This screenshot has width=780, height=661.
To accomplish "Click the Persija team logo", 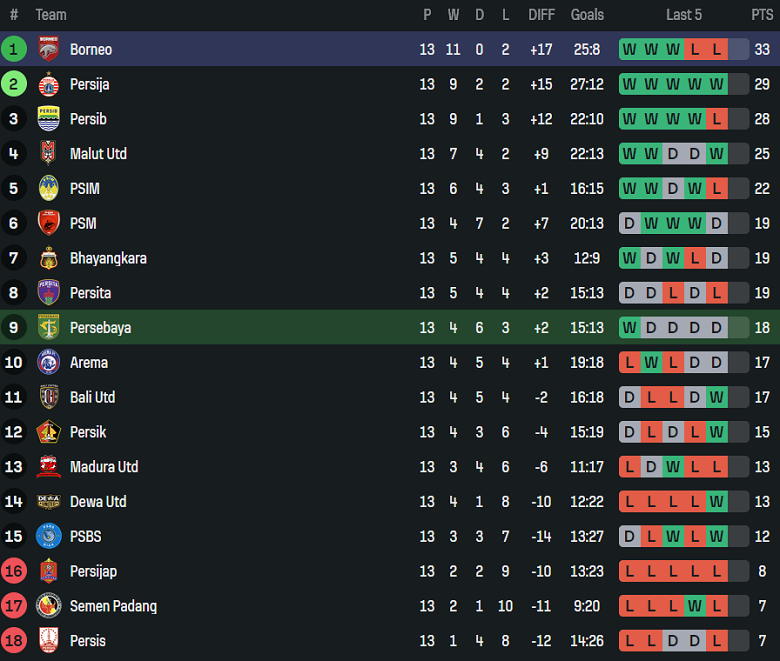I will point(48,85).
